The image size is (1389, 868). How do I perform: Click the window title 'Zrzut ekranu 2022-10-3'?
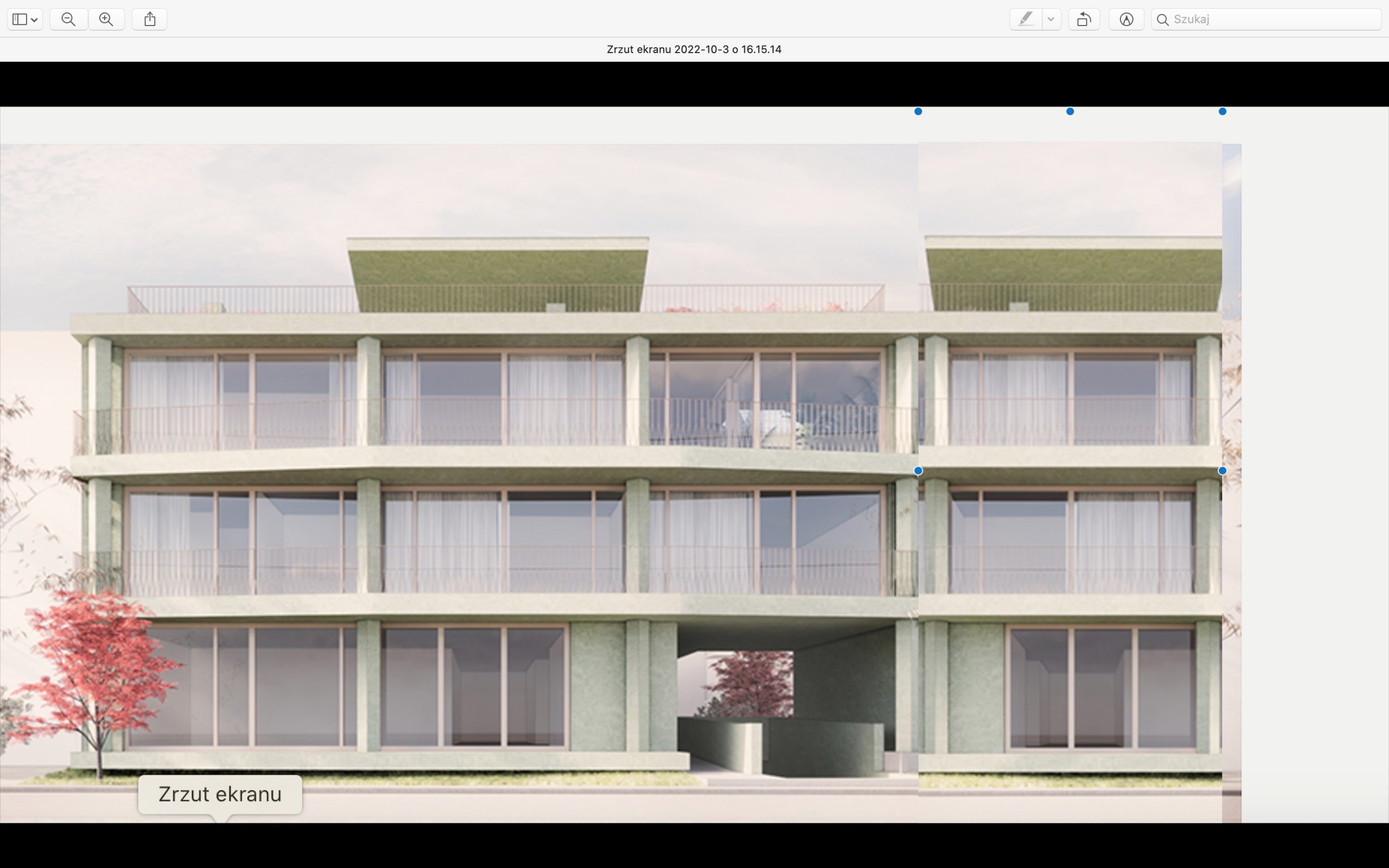[693, 49]
